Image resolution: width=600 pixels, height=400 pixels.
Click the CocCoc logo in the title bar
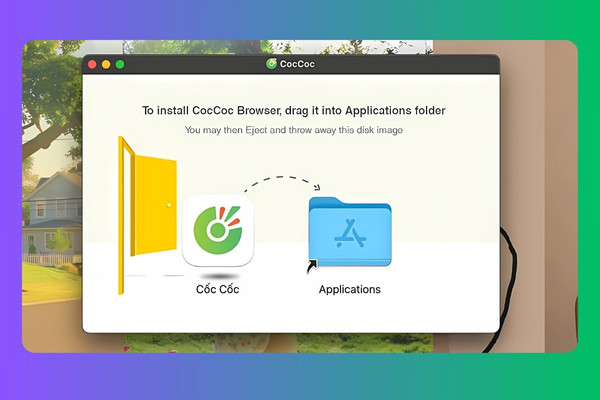pyautogui.click(x=271, y=64)
